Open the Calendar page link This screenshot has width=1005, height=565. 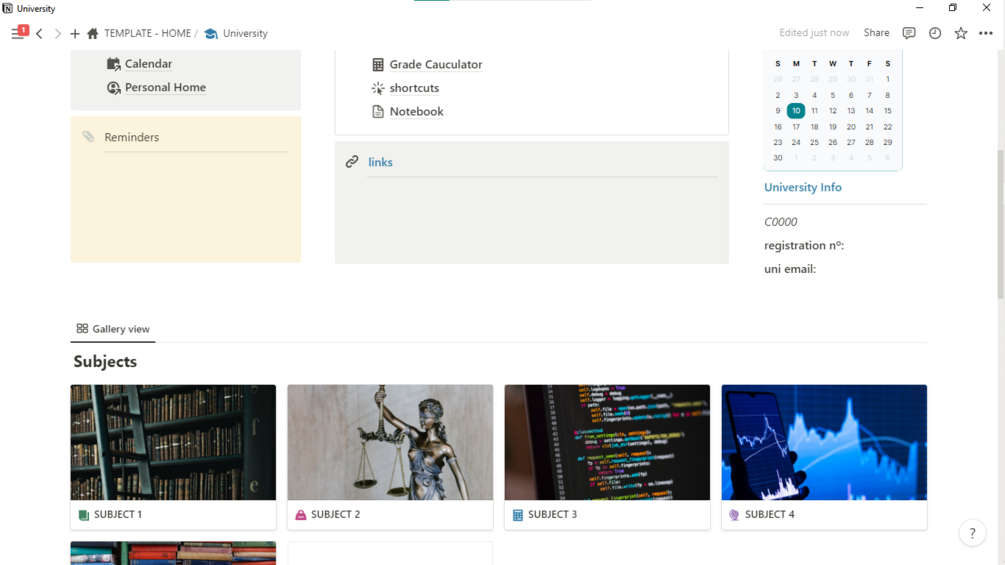click(148, 63)
